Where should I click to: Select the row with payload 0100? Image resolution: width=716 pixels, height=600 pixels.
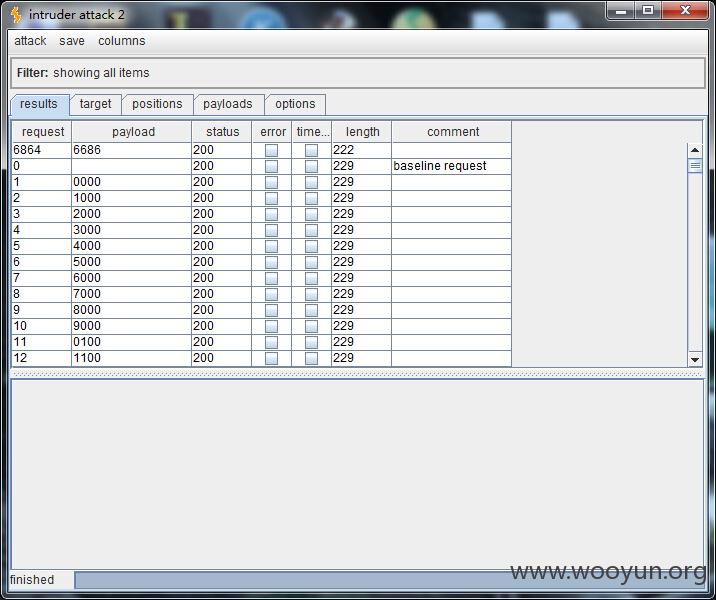click(261, 342)
